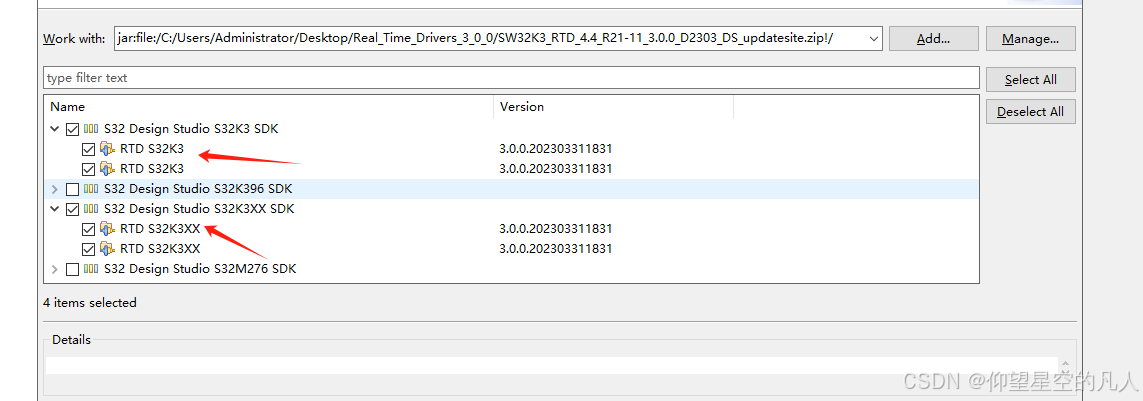Screen dimensions: 1143x401
Task: Click version 3.0.0.202303311831 of second RTD S32K3
Action: coord(555,169)
